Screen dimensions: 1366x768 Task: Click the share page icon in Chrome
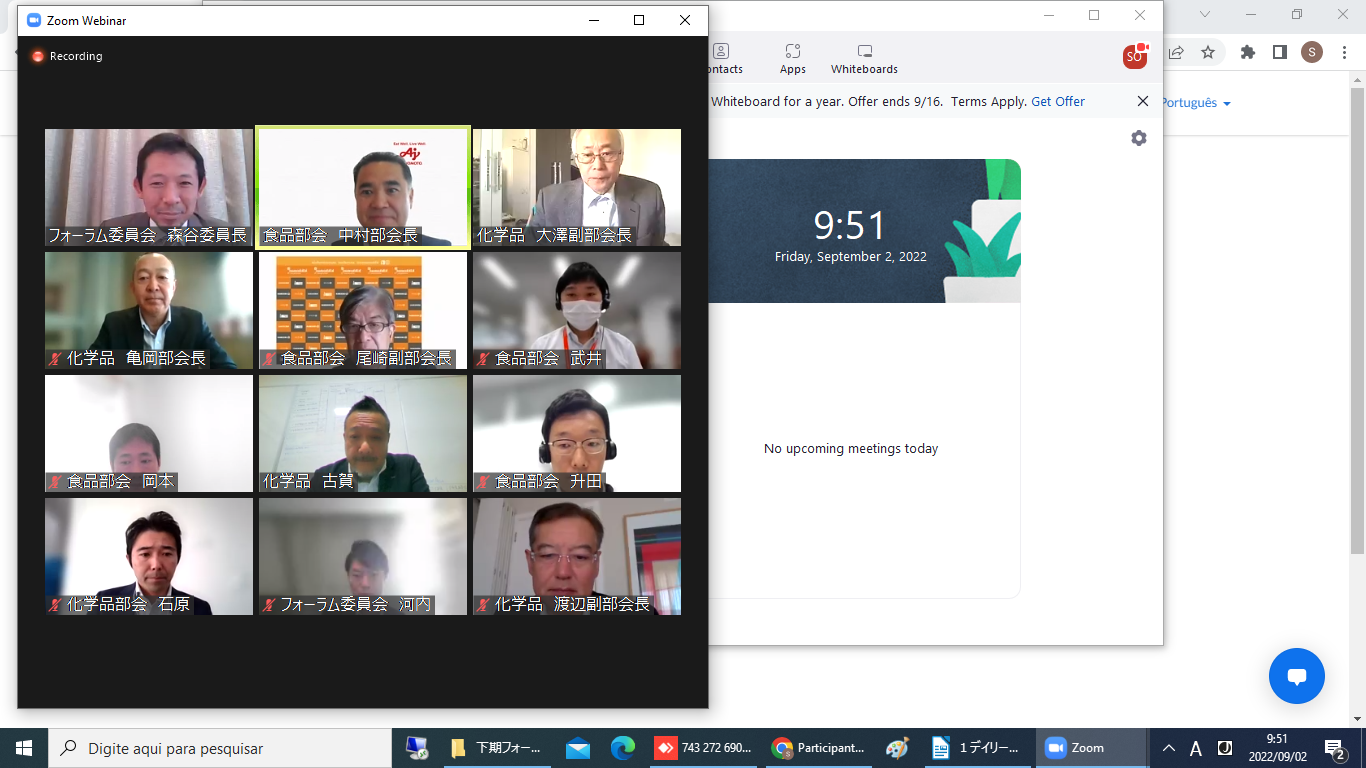(x=1177, y=52)
